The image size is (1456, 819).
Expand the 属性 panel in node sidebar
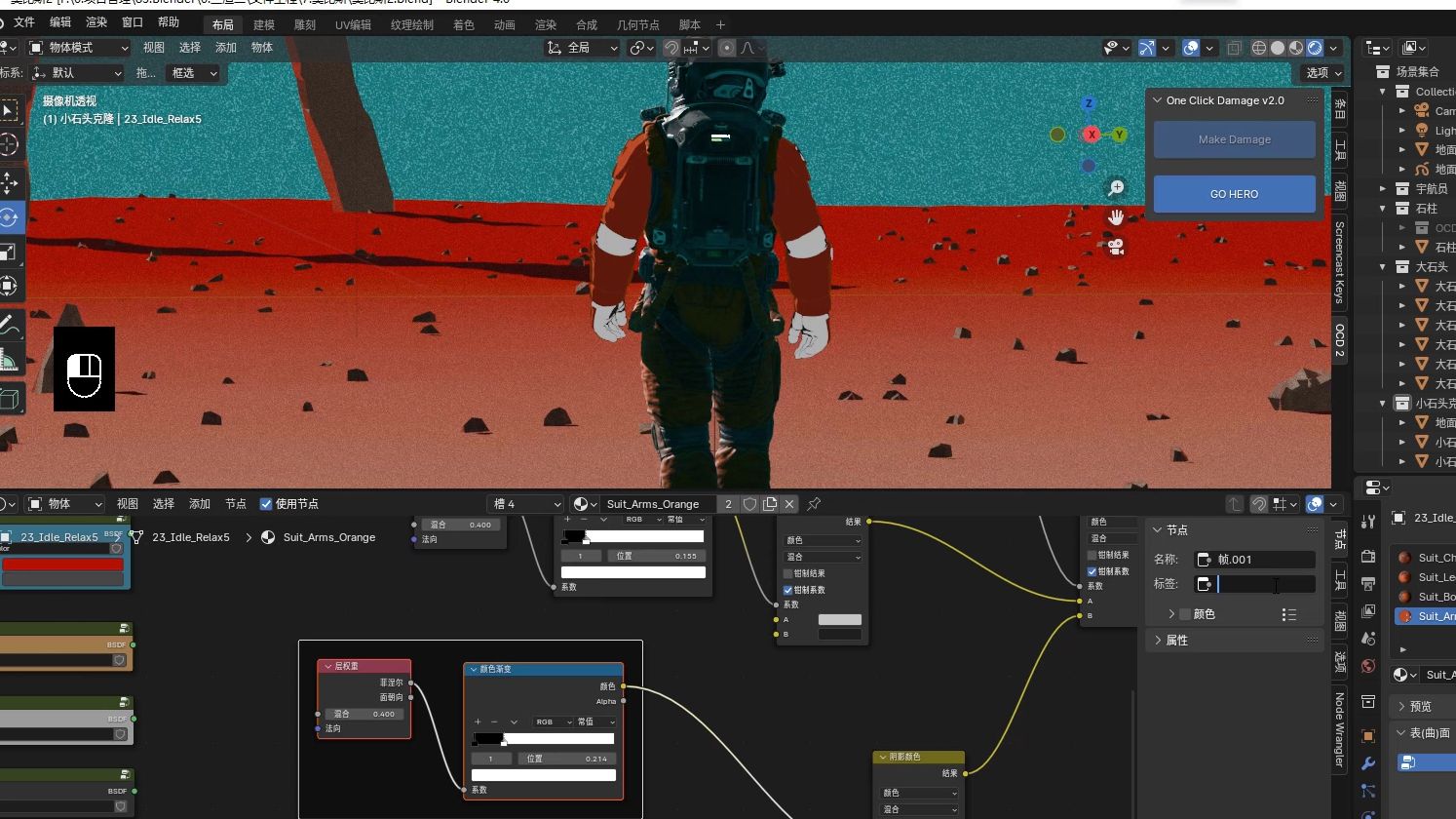click(1158, 641)
